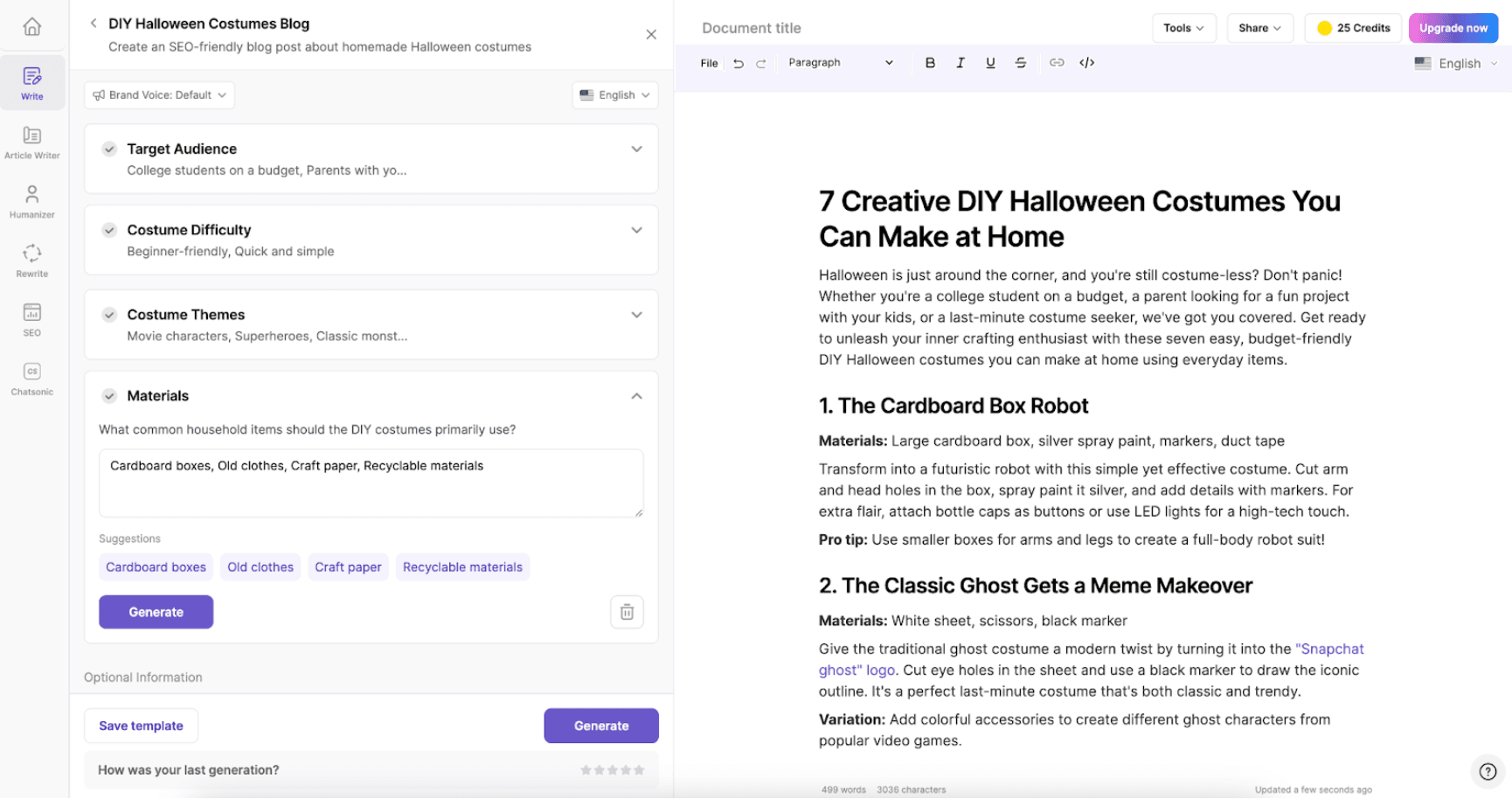Undo the last edit in editor toolbar
Screen dimensions: 1512x799
click(x=739, y=63)
